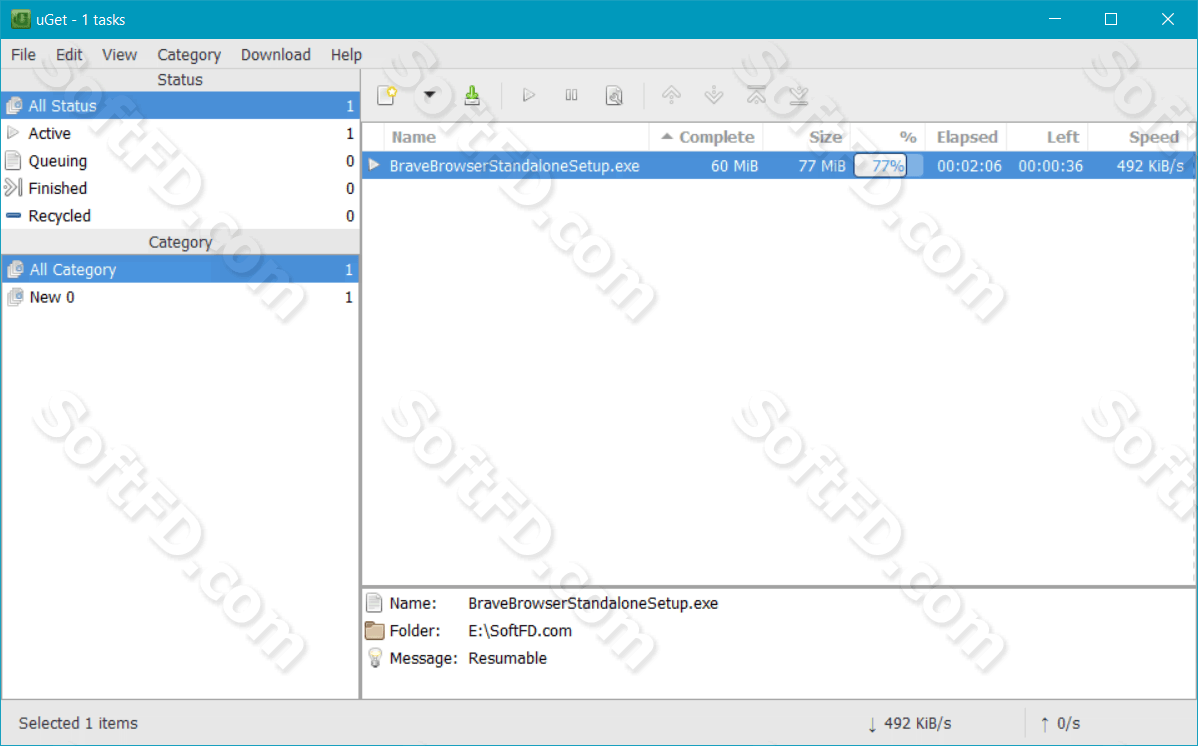
Task: Sort by the Elapsed column header
Action: (966, 137)
